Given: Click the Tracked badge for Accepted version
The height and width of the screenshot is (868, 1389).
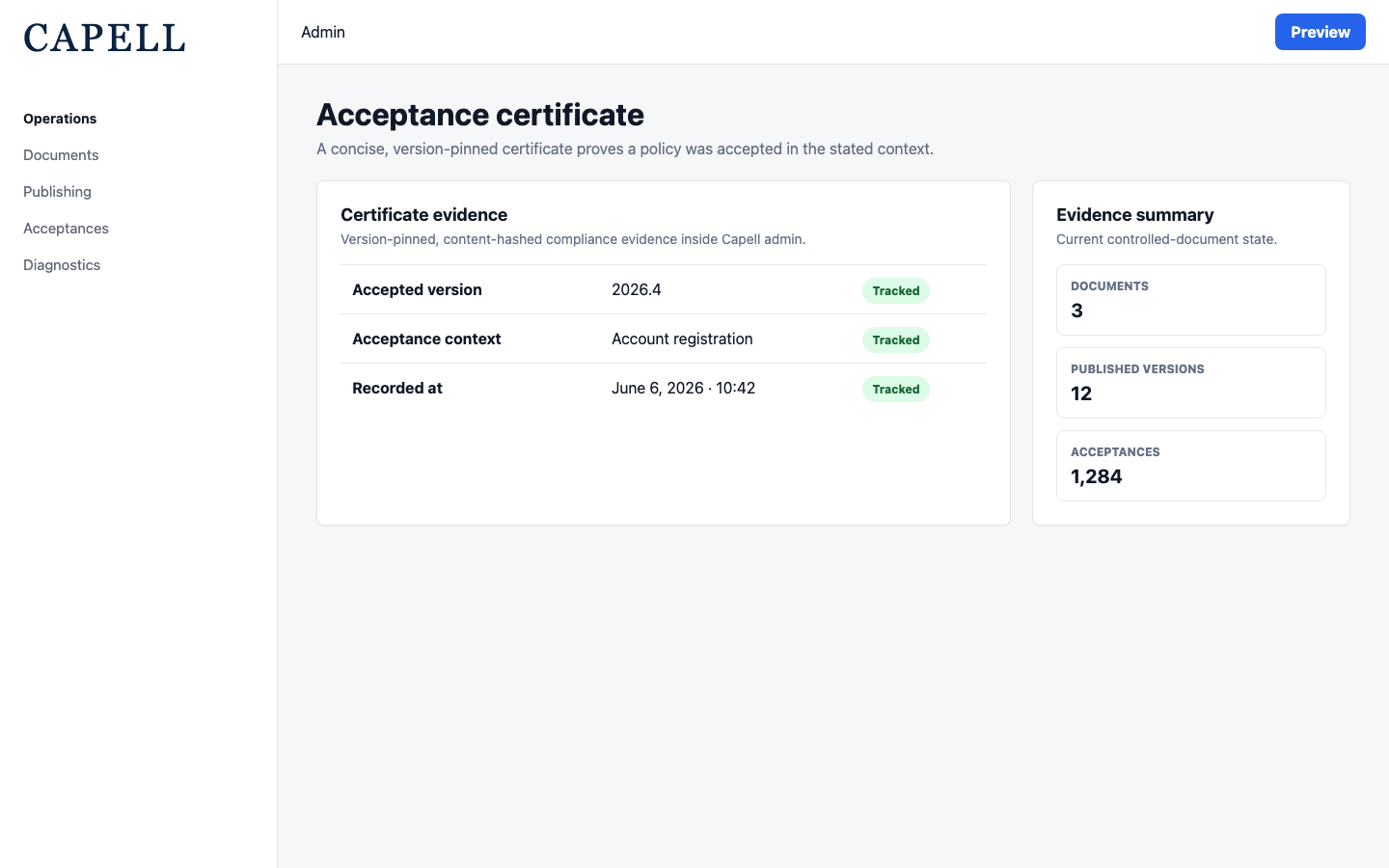Looking at the screenshot, I should (x=896, y=290).
